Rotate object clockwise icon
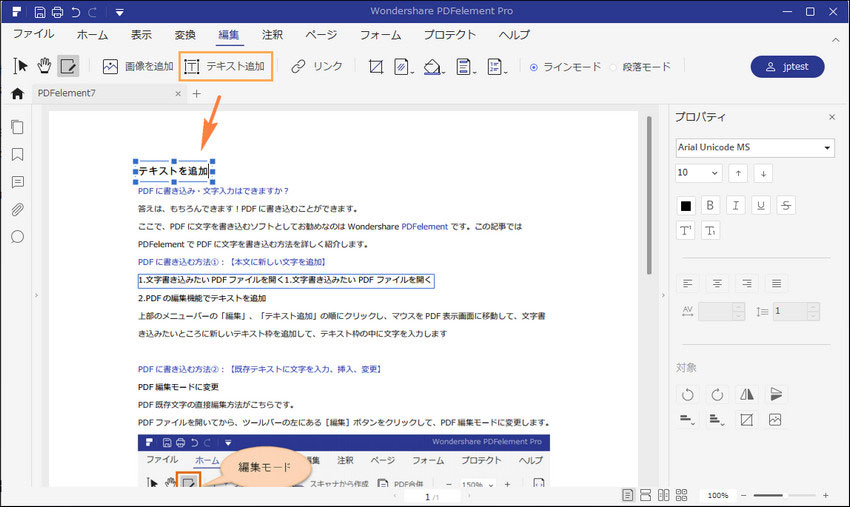 pyautogui.click(x=717, y=395)
